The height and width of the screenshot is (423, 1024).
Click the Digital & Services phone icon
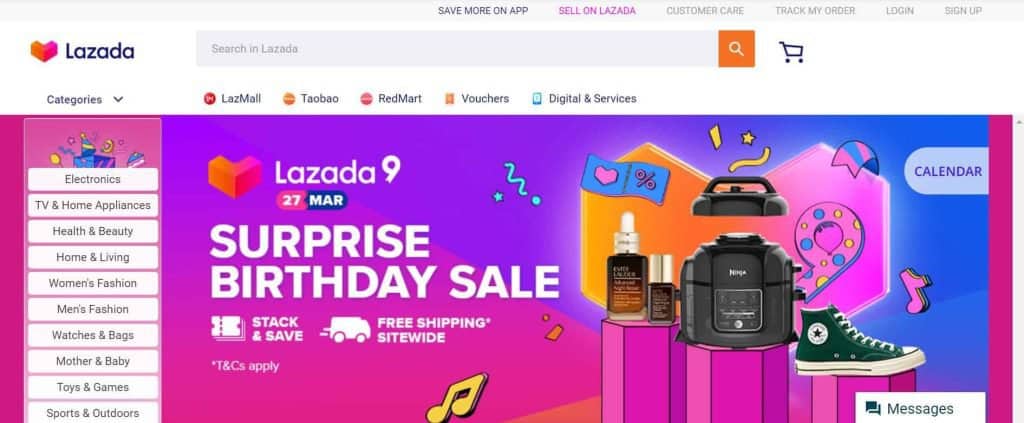(537, 99)
